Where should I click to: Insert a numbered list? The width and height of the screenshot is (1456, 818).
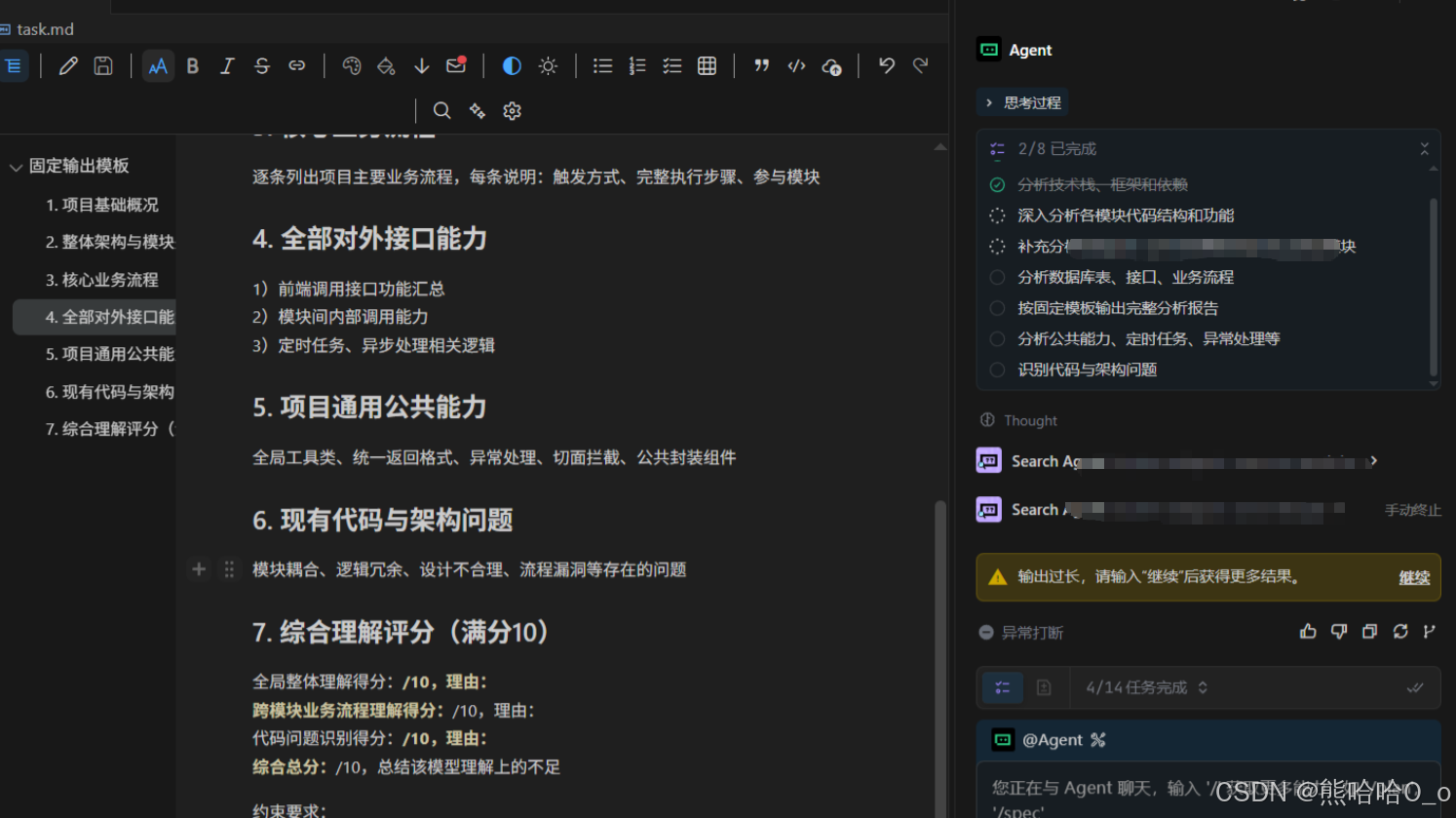[x=637, y=66]
